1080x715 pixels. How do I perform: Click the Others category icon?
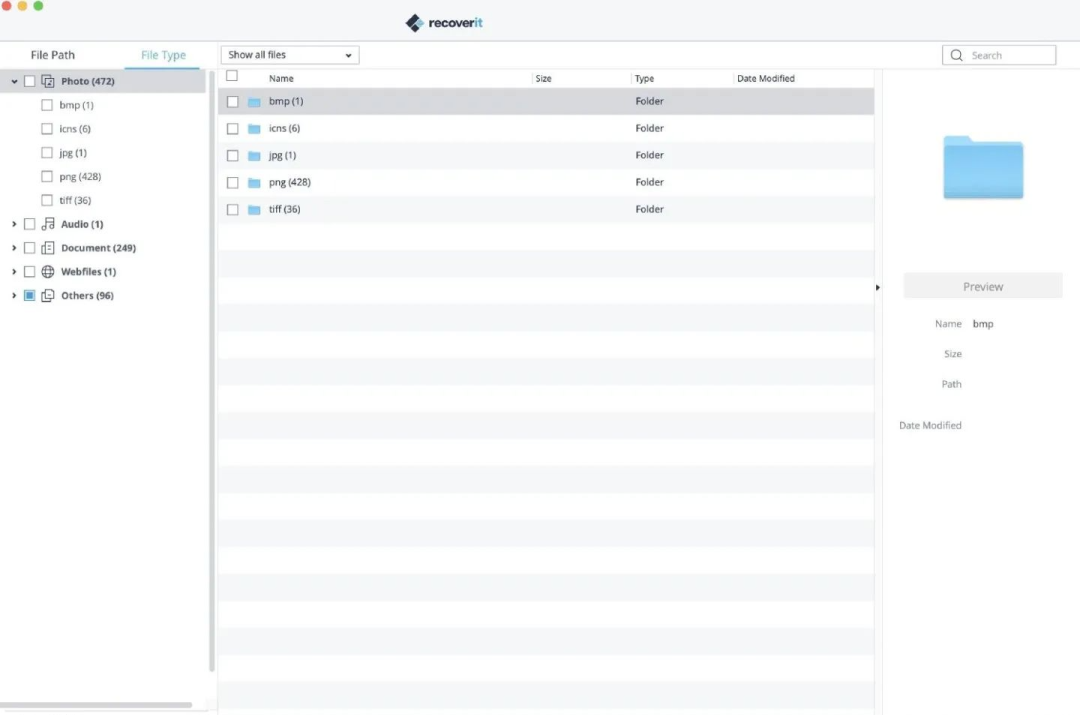click(x=48, y=296)
